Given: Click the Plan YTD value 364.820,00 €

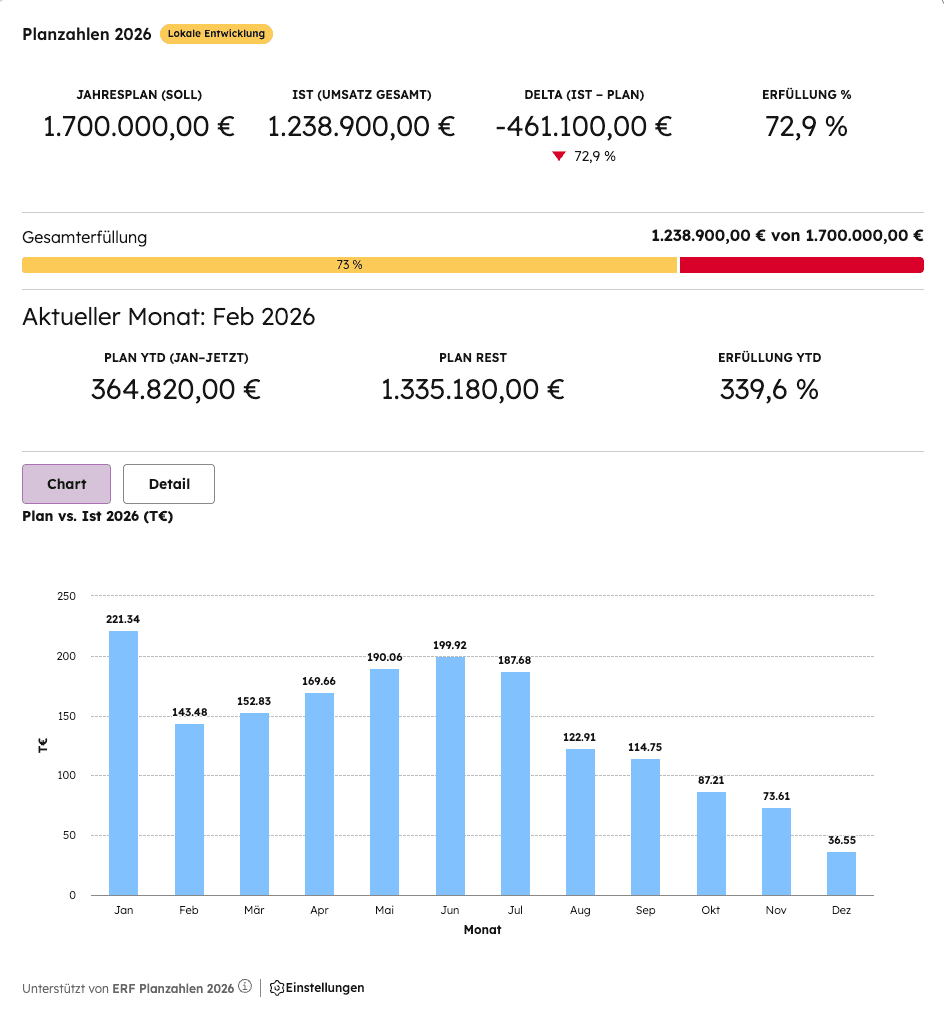Looking at the screenshot, I should tap(174, 389).
